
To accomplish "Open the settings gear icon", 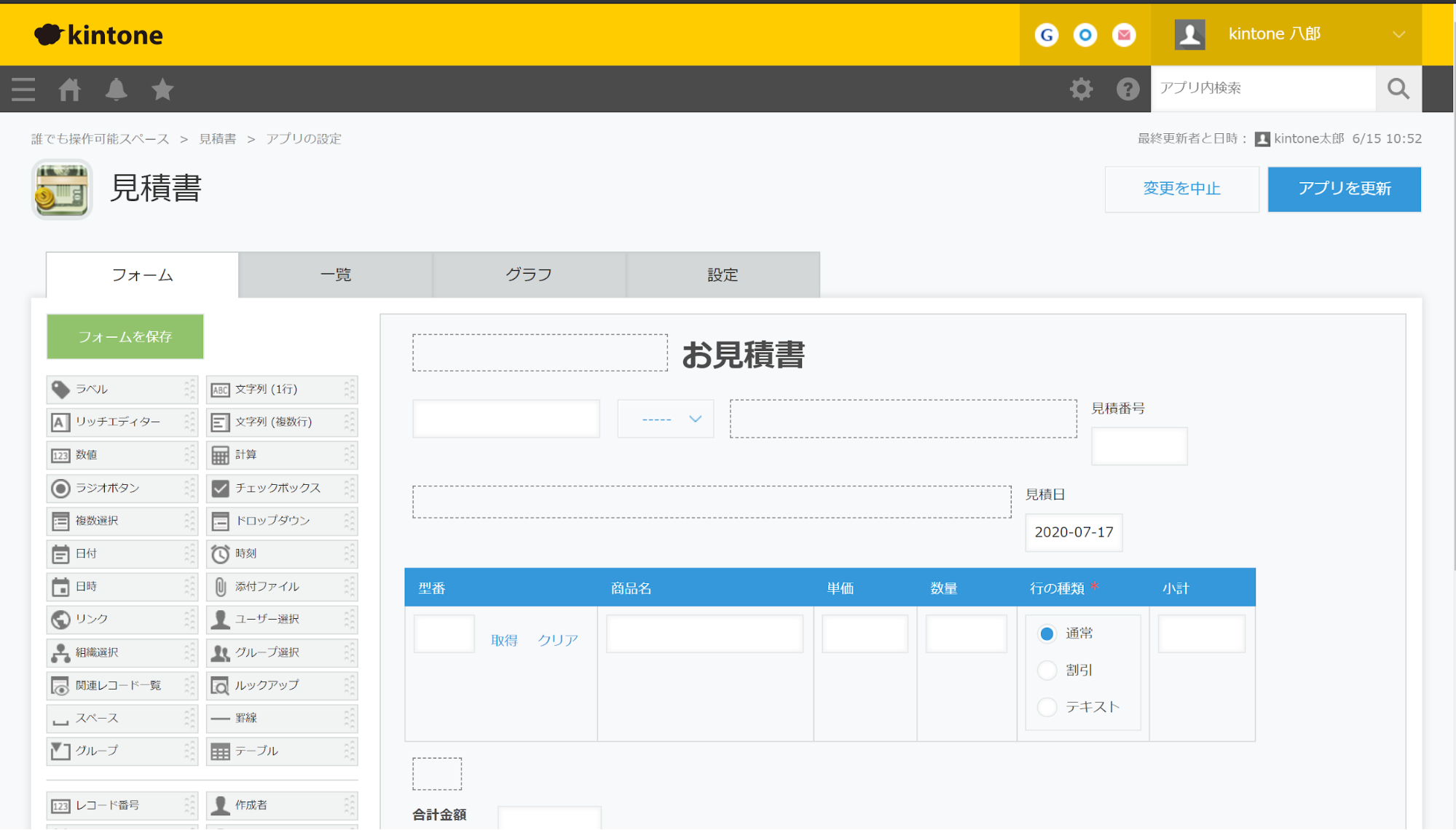I will (1081, 89).
